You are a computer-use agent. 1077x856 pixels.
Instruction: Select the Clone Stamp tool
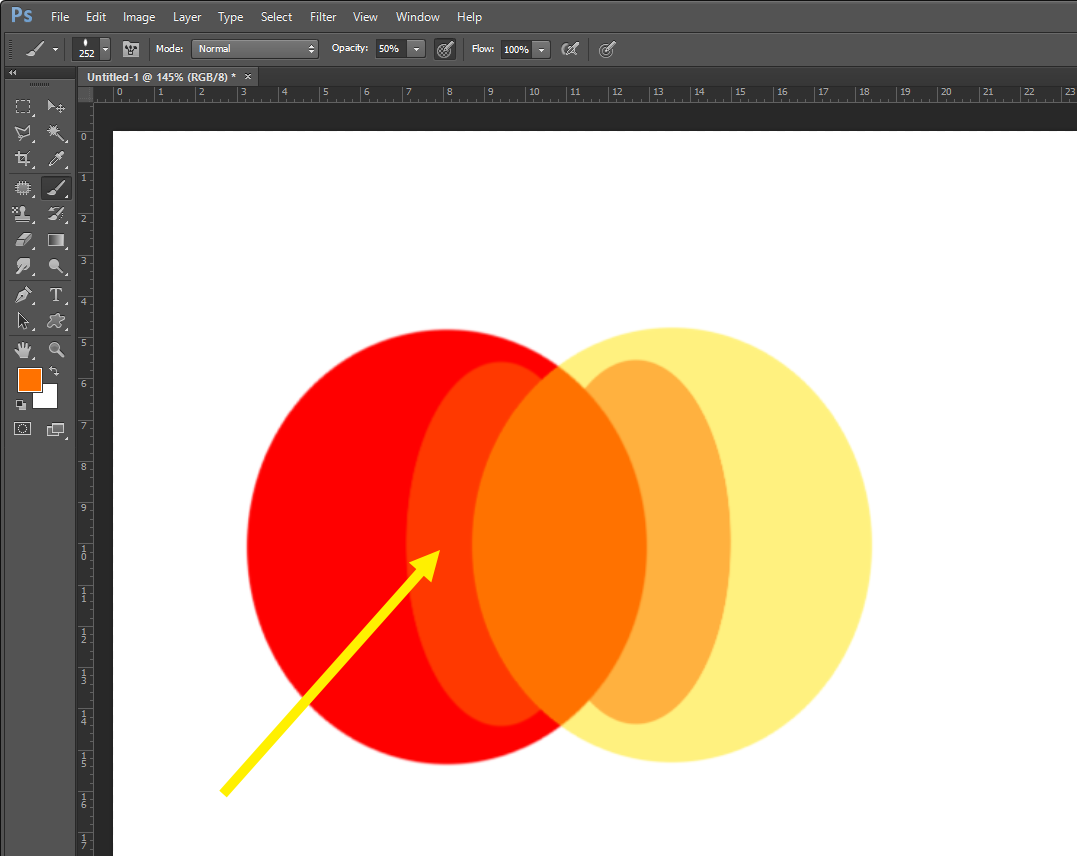[x=23, y=214]
